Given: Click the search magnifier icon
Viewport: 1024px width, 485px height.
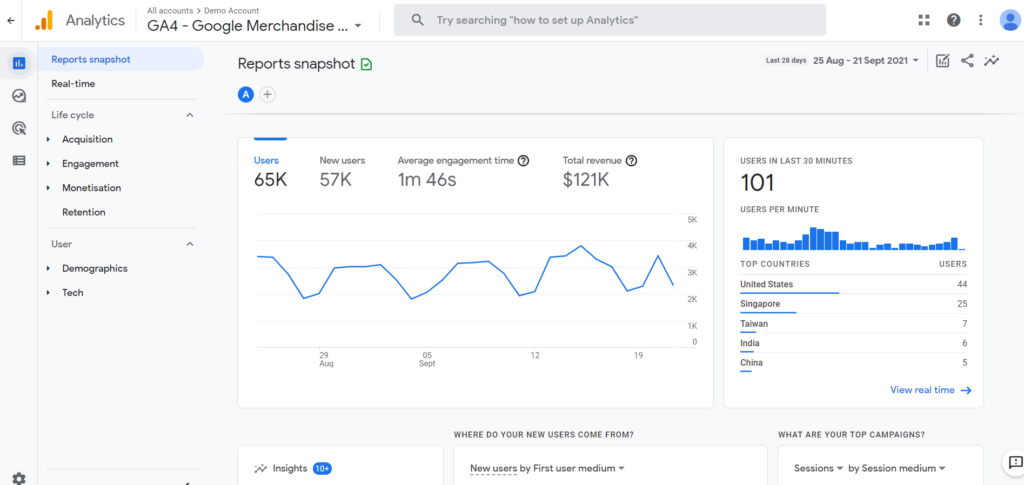Looking at the screenshot, I should [418, 20].
